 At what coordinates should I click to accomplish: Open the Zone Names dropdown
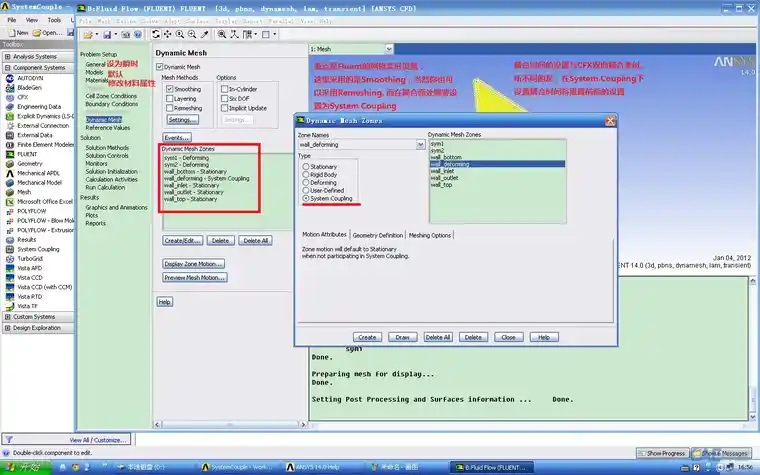point(420,144)
